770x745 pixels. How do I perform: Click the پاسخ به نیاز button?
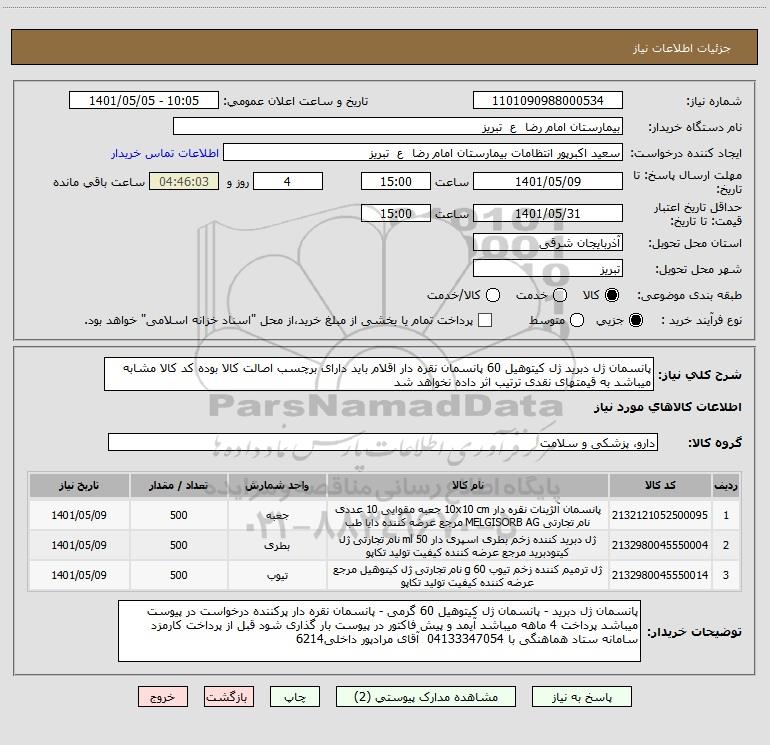(x=582, y=697)
